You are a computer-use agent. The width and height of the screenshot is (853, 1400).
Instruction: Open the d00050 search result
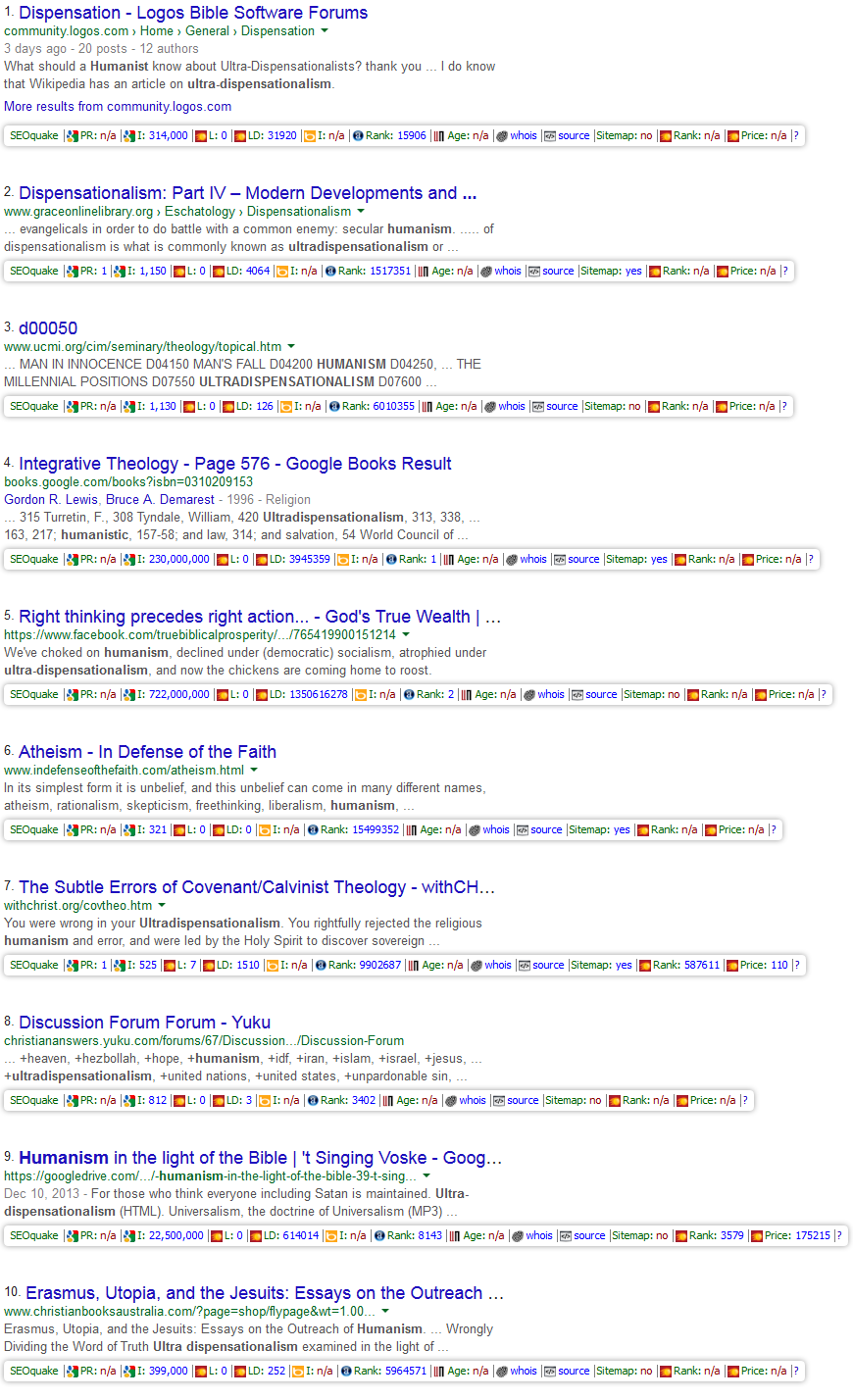tap(48, 328)
